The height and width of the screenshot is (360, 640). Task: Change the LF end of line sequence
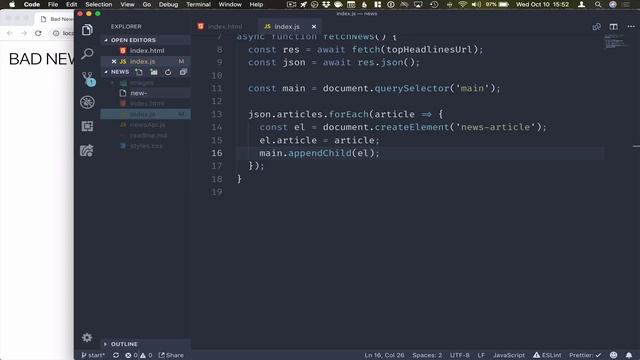tap(481, 355)
